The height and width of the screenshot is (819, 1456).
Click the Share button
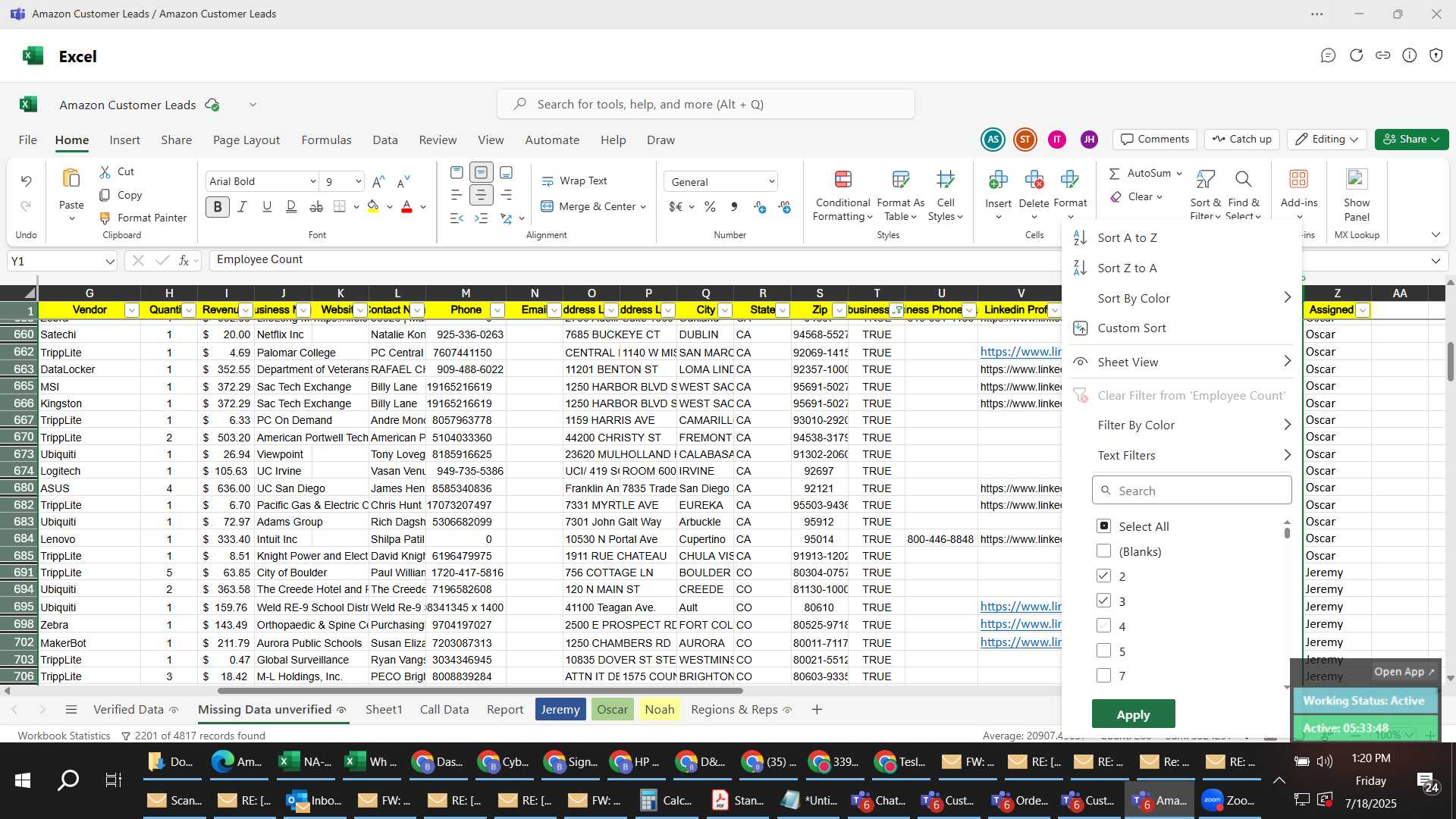point(1411,140)
